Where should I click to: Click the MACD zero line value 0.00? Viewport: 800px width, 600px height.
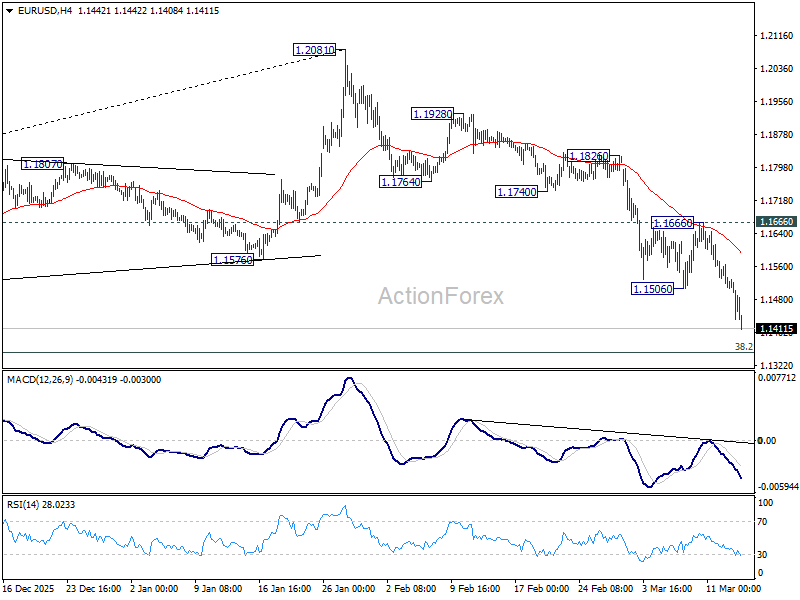click(x=768, y=439)
